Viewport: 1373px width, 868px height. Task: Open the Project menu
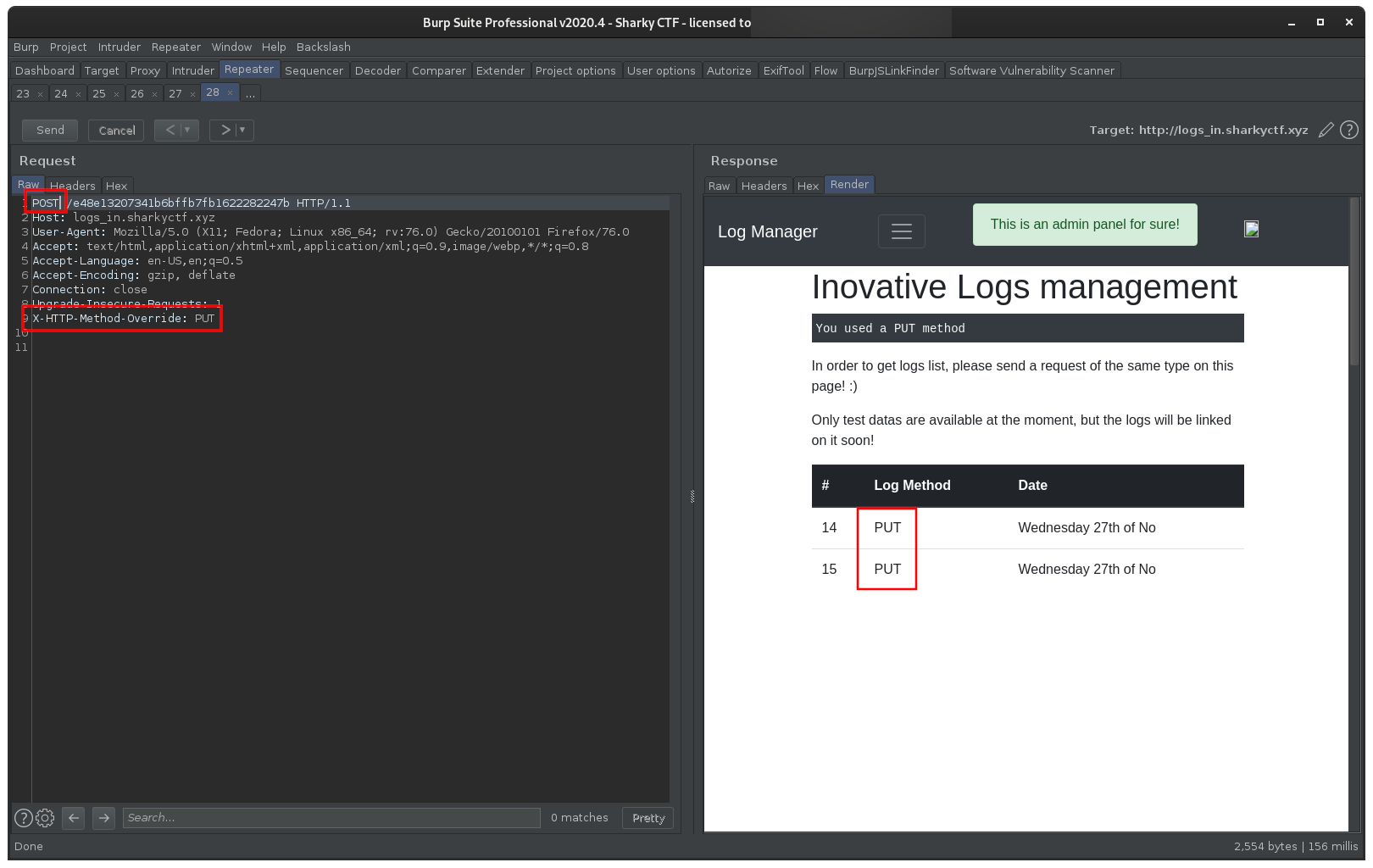68,47
